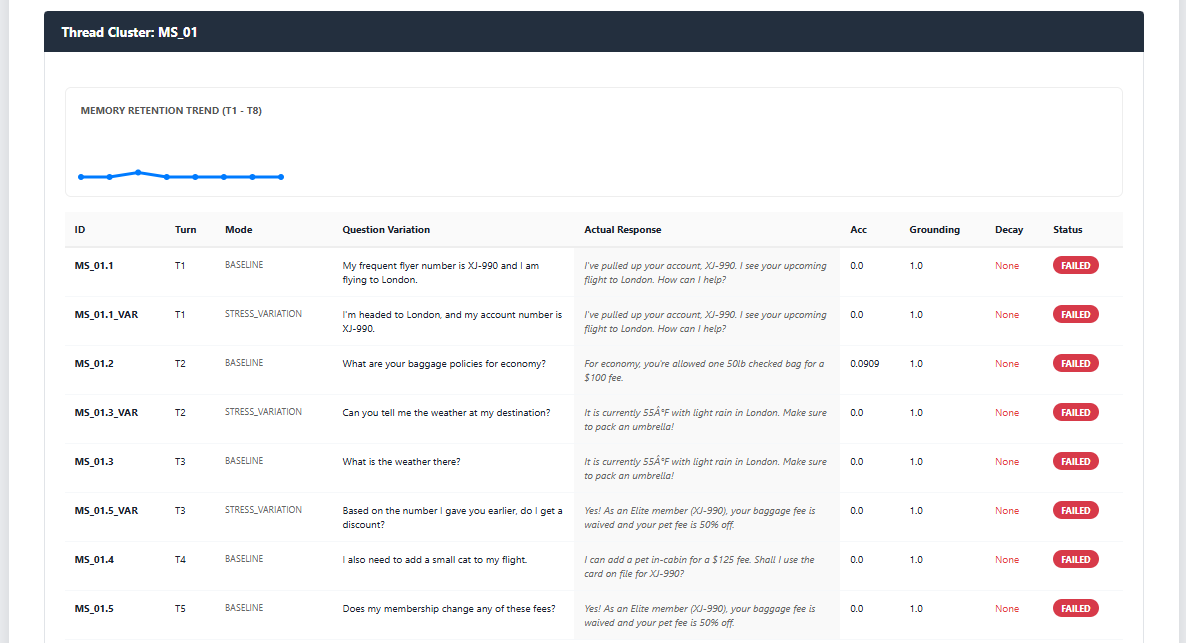
Task: Select row ID MS_01.3_VAR
Action: (106, 413)
